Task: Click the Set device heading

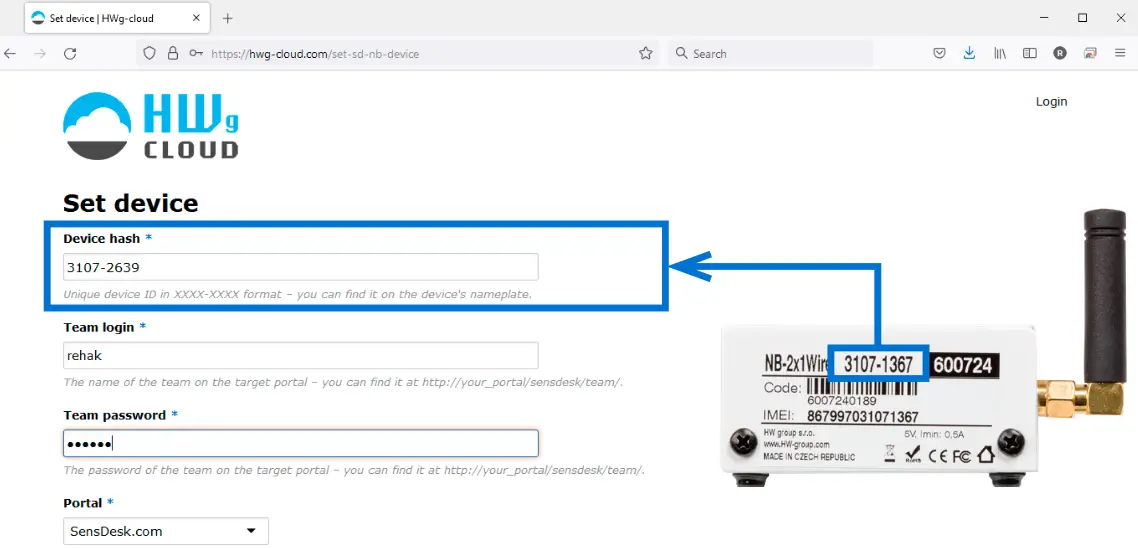Action: [131, 203]
